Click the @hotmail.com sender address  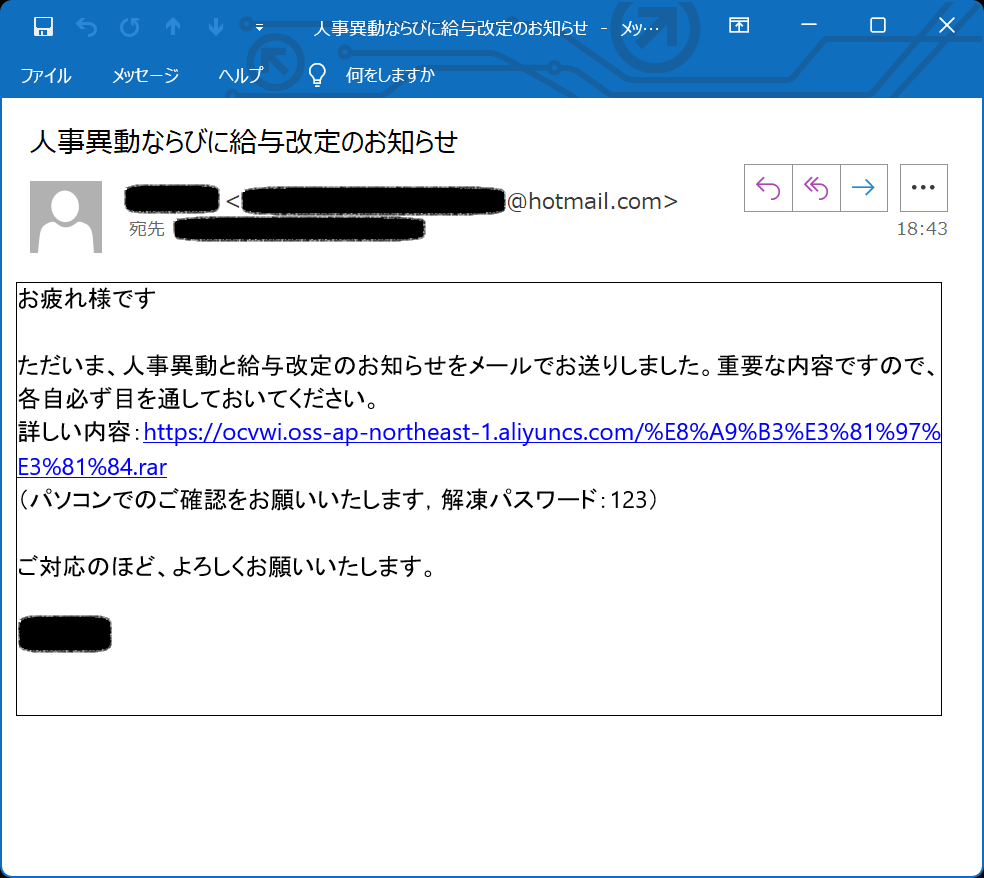coord(591,201)
